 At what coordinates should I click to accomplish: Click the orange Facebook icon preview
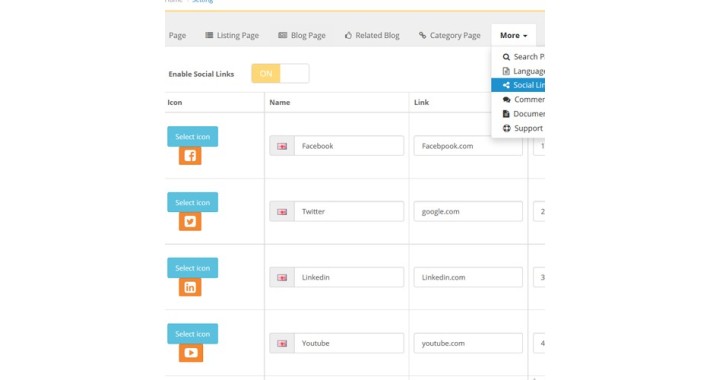point(190,156)
